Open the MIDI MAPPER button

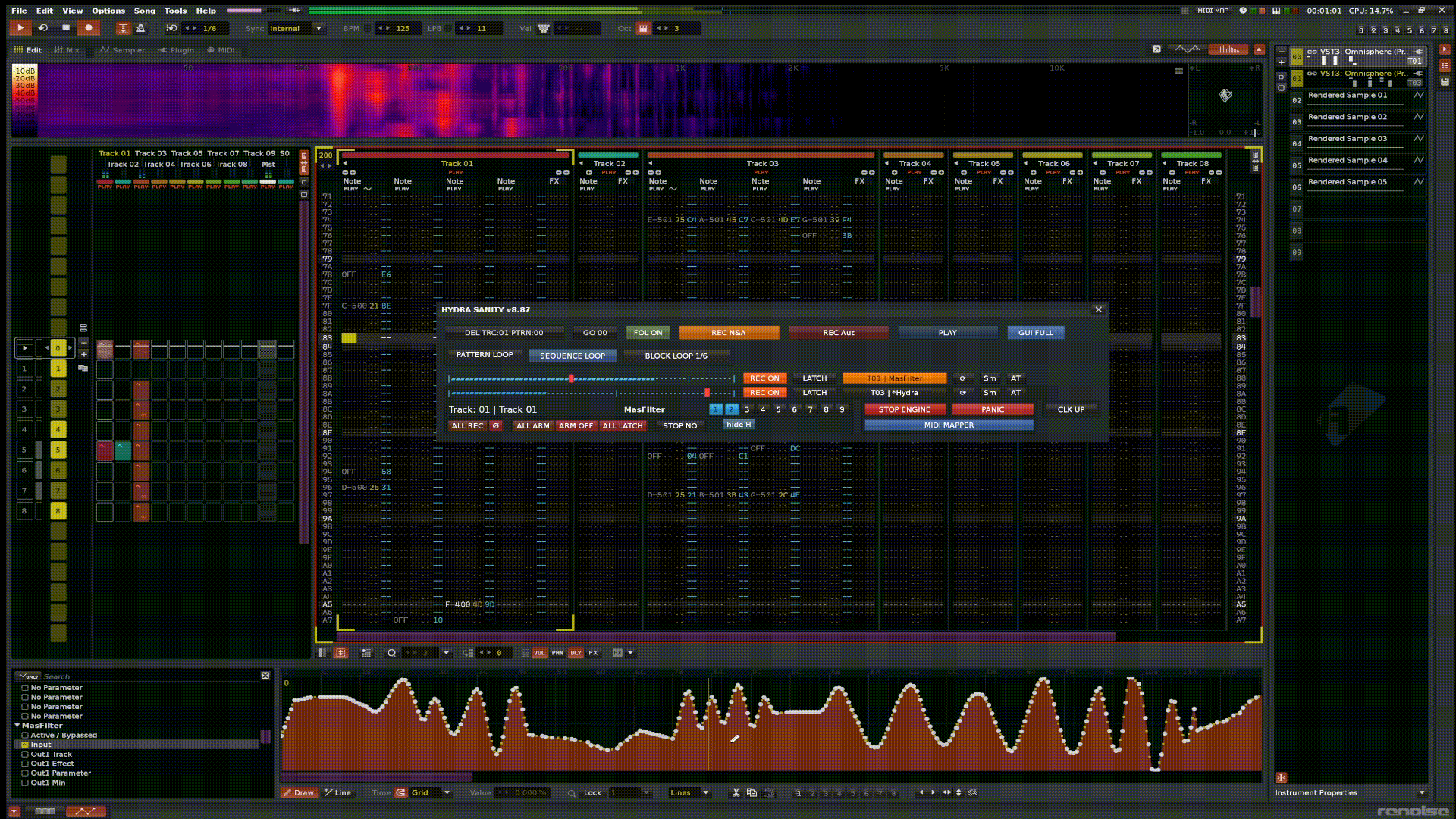click(x=949, y=425)
